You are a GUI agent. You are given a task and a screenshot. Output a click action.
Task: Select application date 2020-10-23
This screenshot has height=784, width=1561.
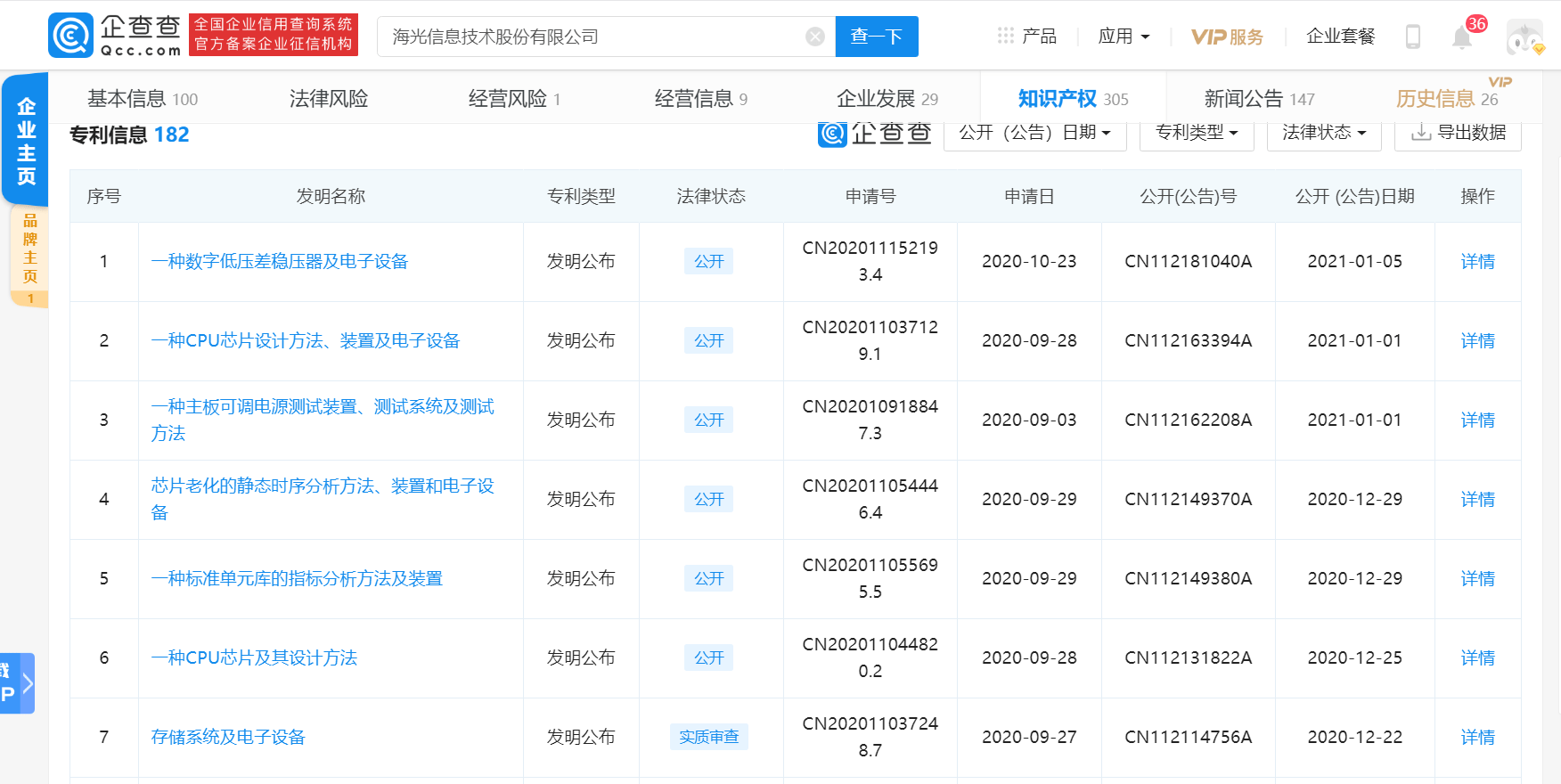[x=1029, y=261]
